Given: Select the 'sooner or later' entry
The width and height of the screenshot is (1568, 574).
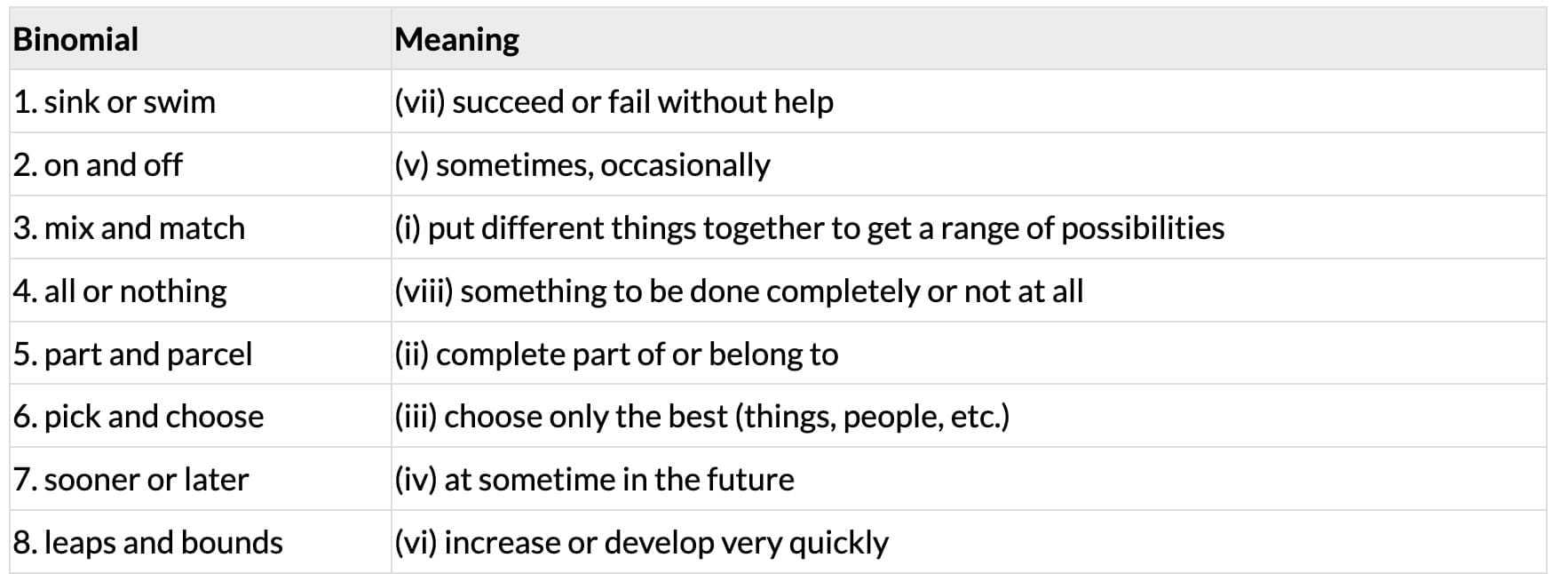Looking at the screenshot, I should (131, 480).
